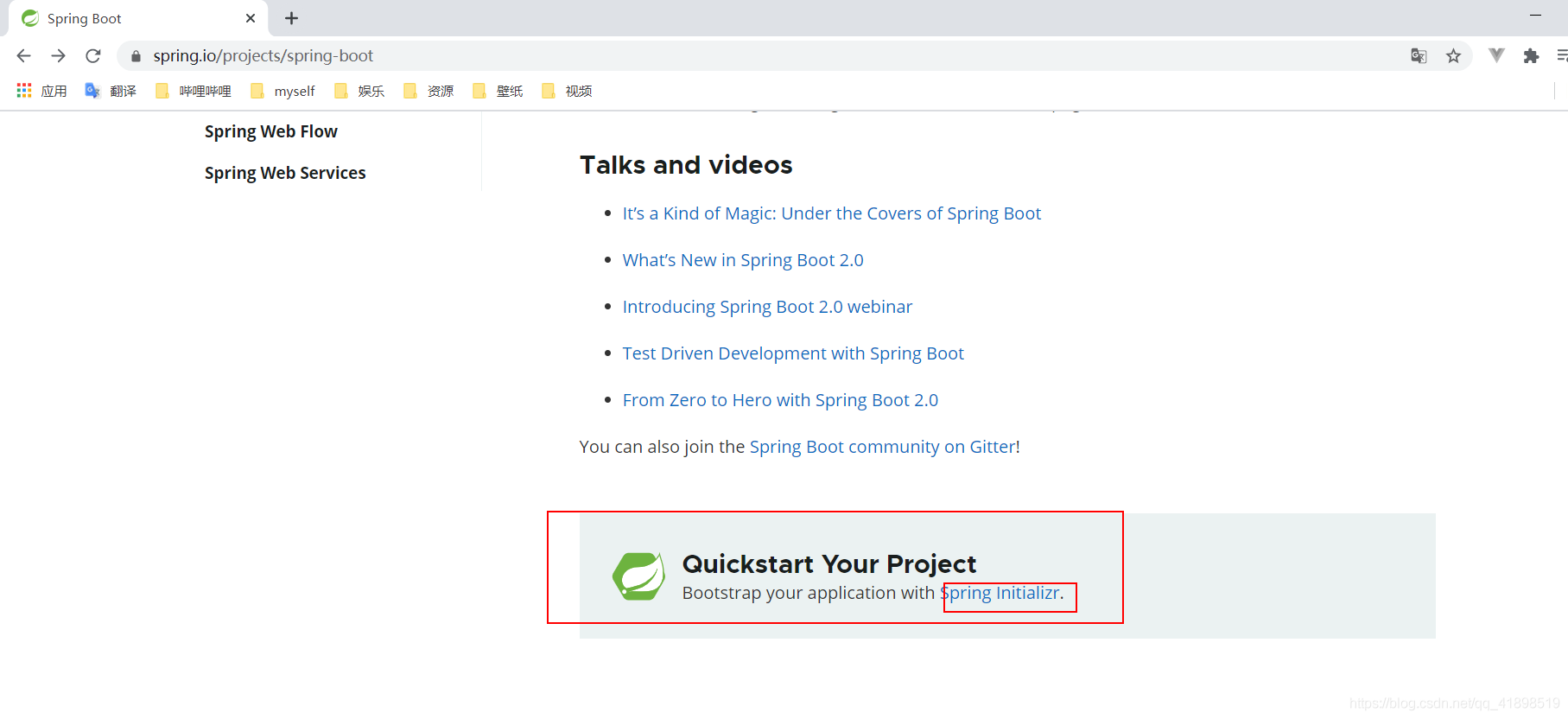Open the 视频 bookmark folder

(x=567, y=91)
